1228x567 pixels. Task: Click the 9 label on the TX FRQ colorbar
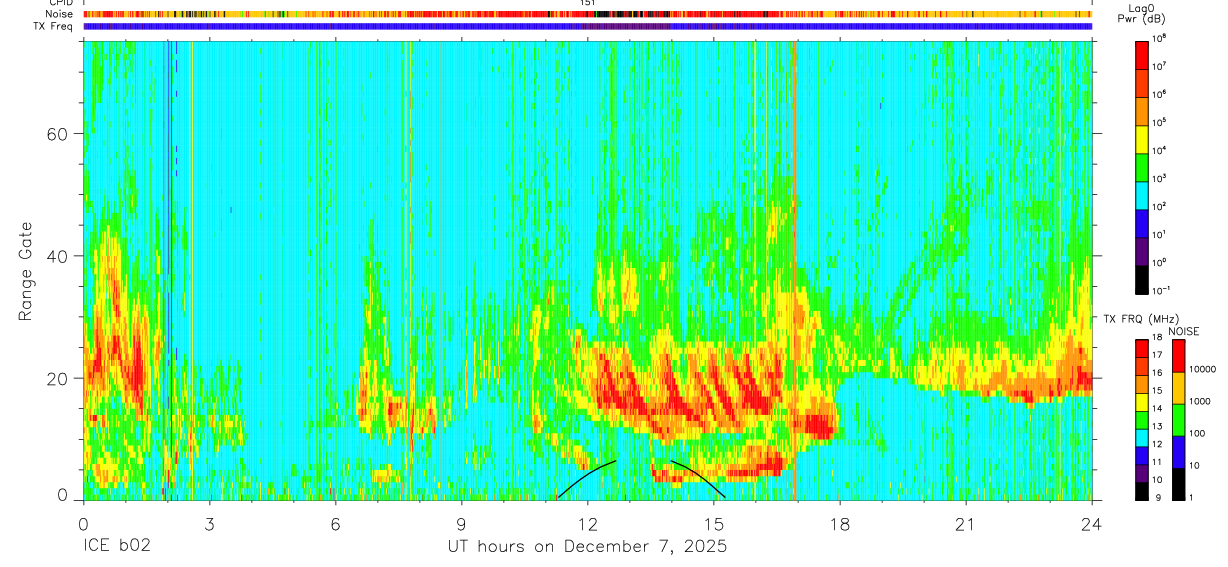(1158, 498)
